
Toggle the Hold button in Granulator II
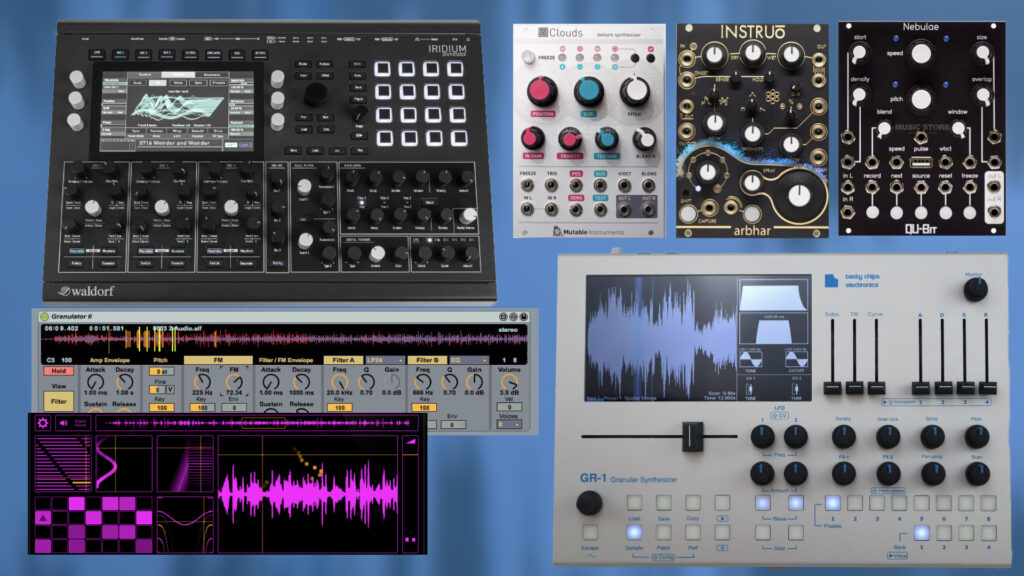[x=58, y=371]
